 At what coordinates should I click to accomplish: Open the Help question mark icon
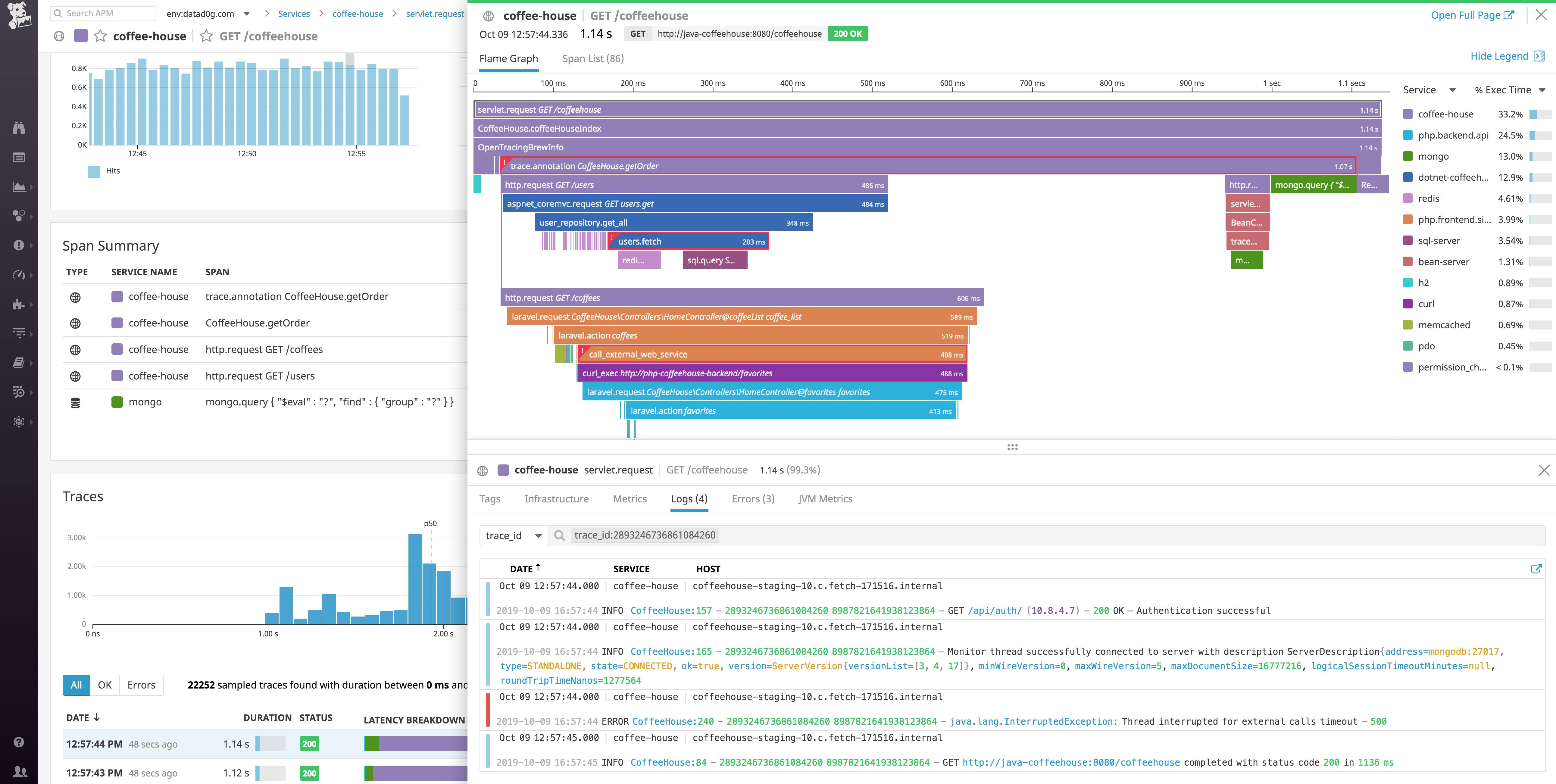[x=18, y=741]
